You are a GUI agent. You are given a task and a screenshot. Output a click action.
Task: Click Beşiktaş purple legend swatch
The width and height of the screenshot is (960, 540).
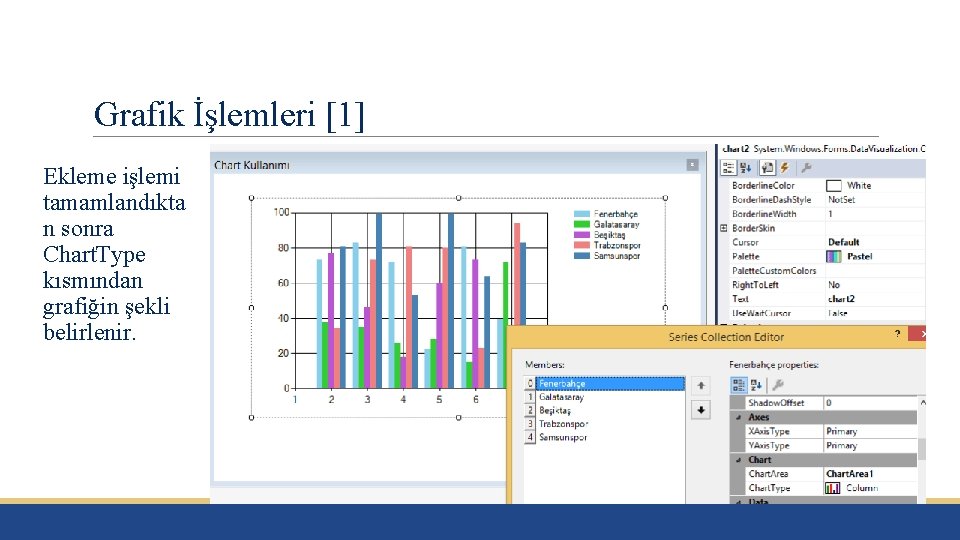[582, 235]
